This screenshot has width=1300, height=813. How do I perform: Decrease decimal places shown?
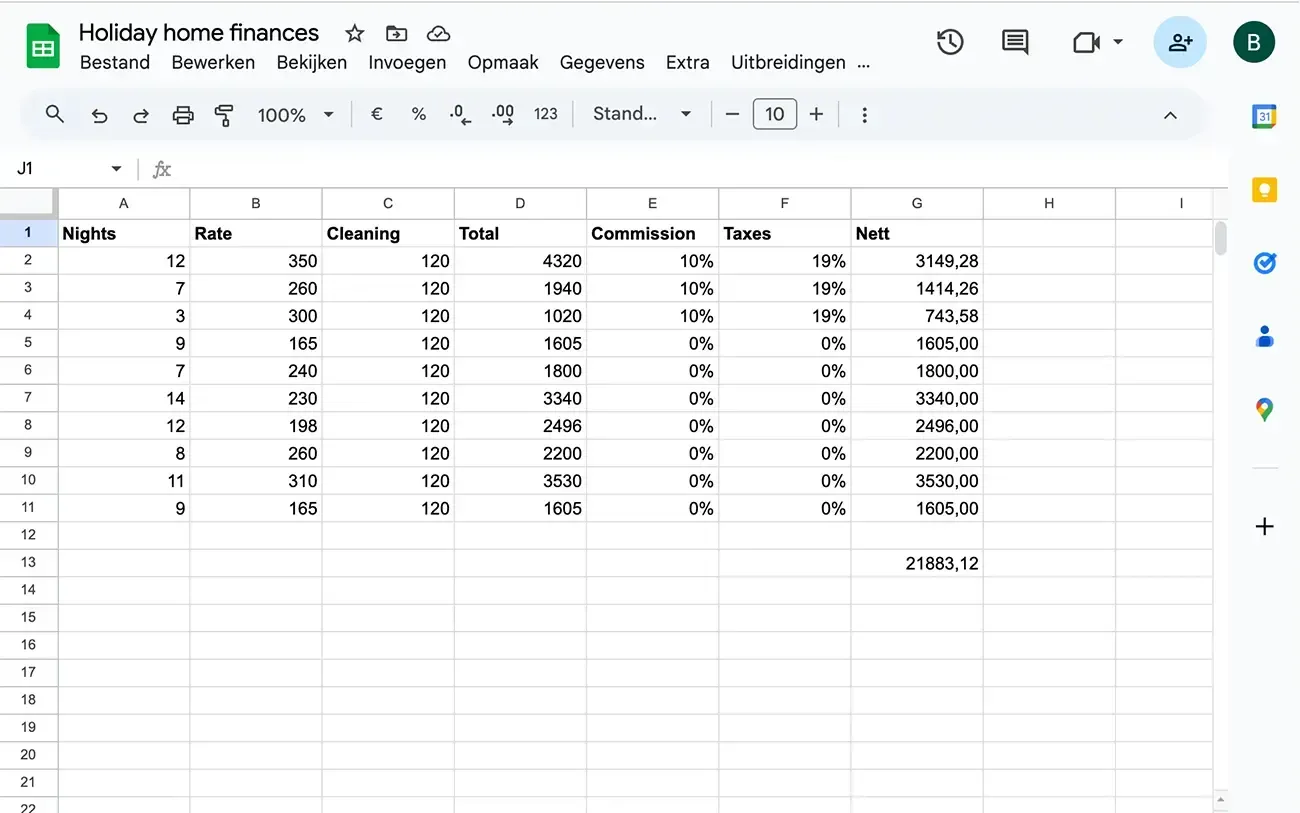click(459, 114)
